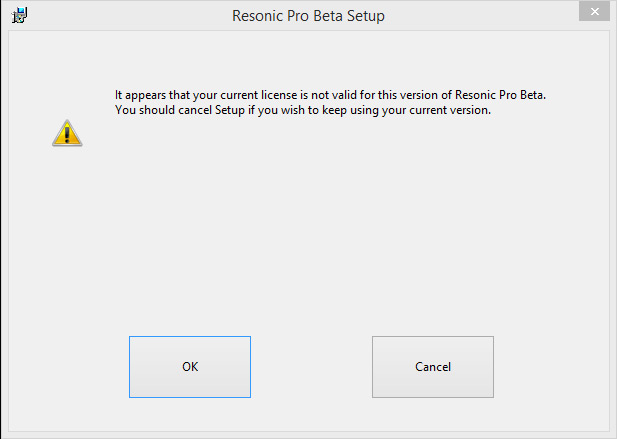Click the blank area below the OK button
The image size is (617, 439).
click(x=190, y=415)
